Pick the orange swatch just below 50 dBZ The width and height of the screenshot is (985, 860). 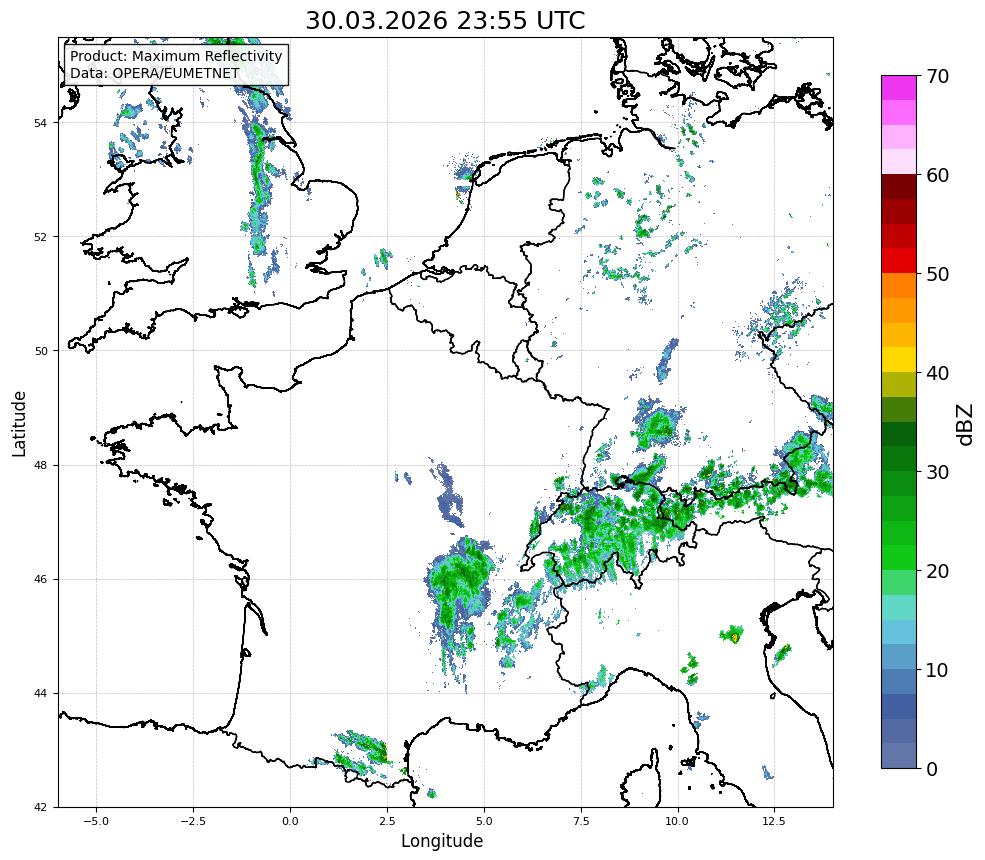[898, 285]
